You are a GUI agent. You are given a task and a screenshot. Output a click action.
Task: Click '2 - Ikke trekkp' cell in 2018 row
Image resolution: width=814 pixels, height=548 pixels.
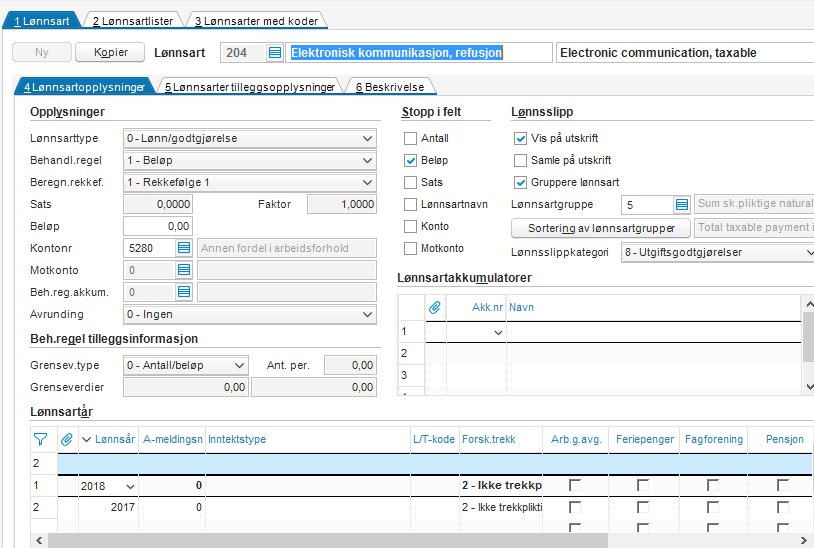click(x=501, y=485)
